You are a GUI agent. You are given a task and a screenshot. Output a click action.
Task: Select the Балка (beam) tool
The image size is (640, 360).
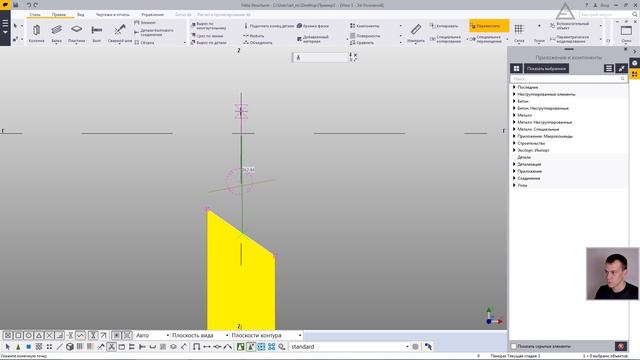coord(57,33)
